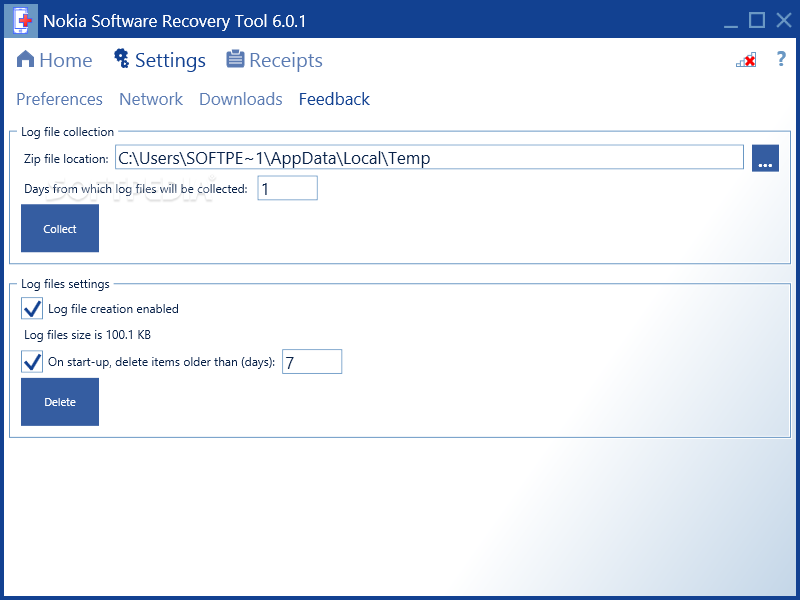Open help via question mark icon
The height and width of the screenshot is (600, 800).
pyautogui.click(x=781, y=59)
